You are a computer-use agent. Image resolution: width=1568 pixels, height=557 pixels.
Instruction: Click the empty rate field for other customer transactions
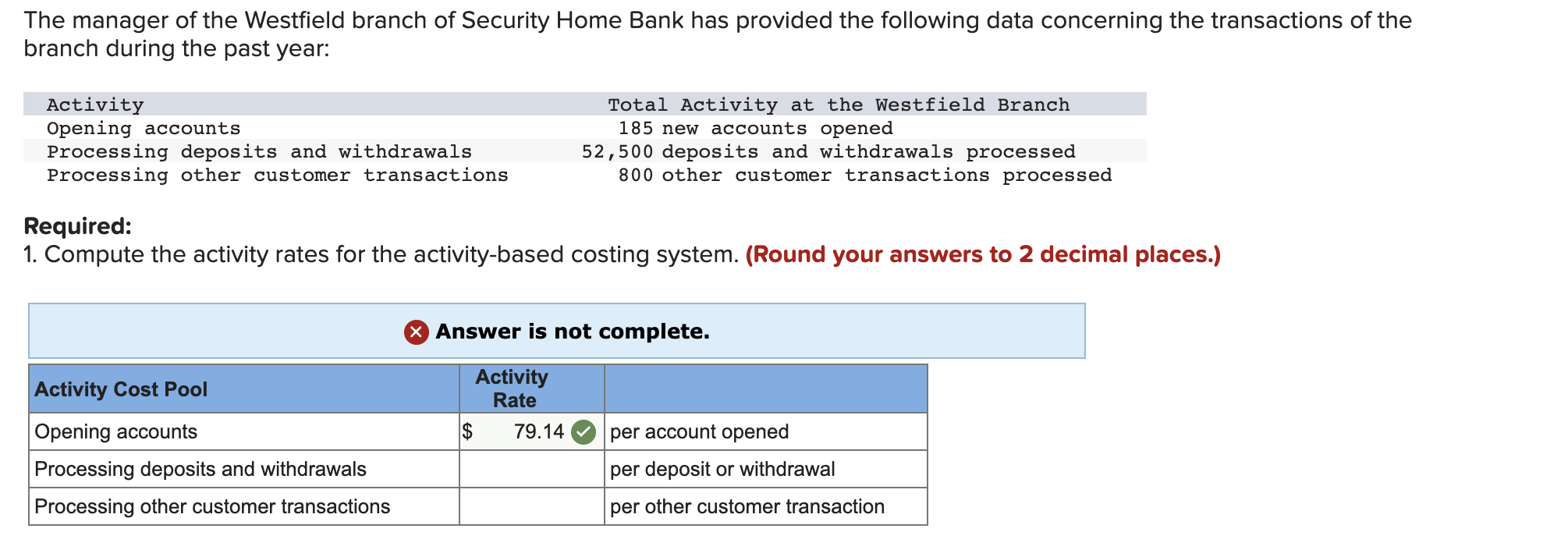[x=530, y=506]
